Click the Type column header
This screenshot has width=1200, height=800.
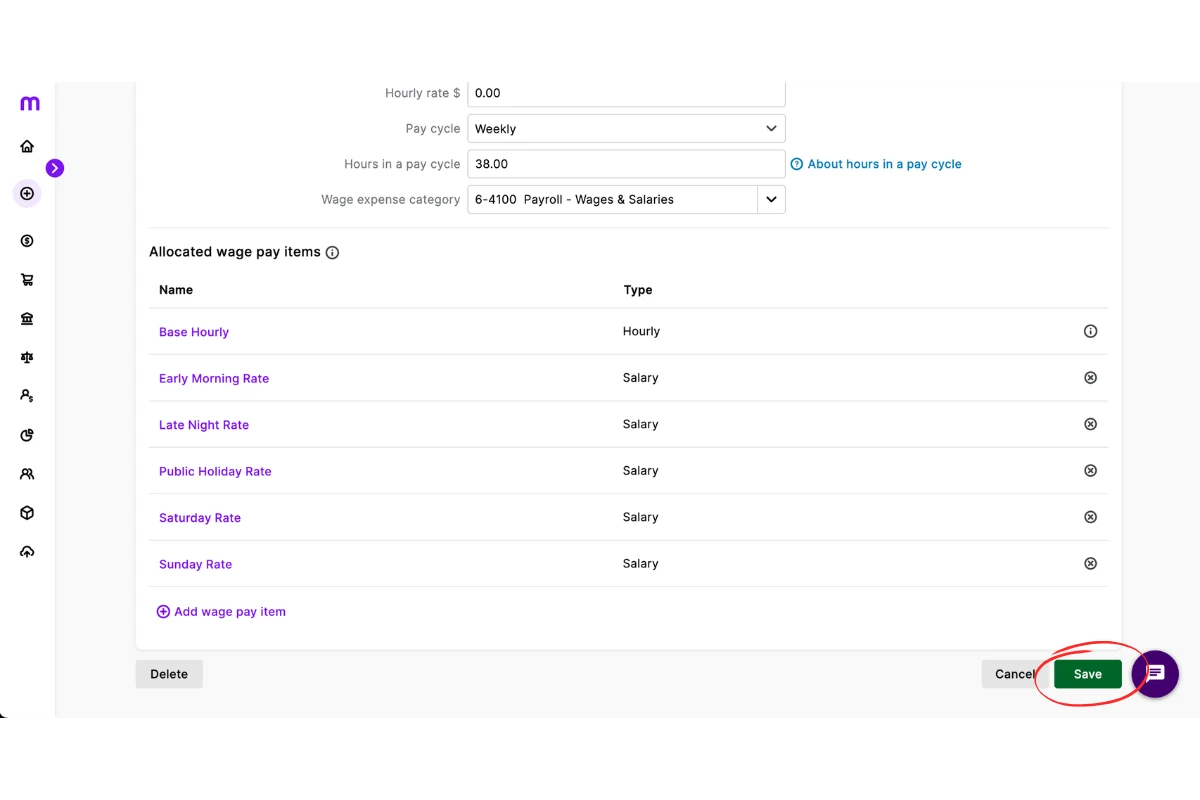[x=638, y=290]
